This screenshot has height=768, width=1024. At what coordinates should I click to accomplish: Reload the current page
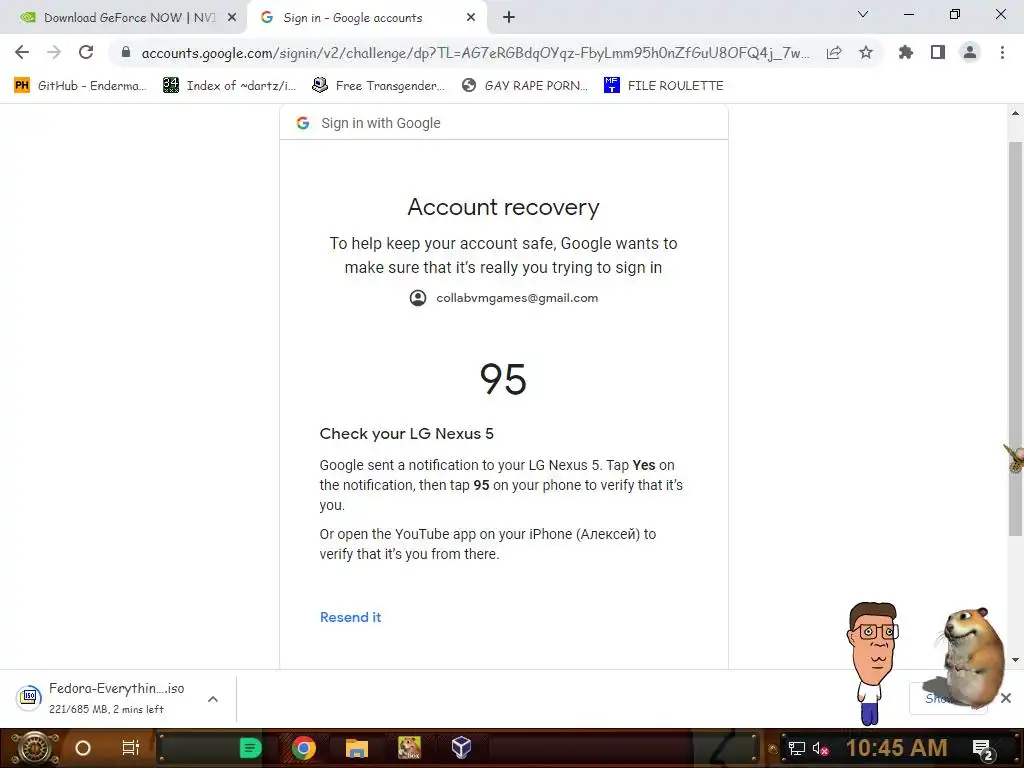[86, 52]
